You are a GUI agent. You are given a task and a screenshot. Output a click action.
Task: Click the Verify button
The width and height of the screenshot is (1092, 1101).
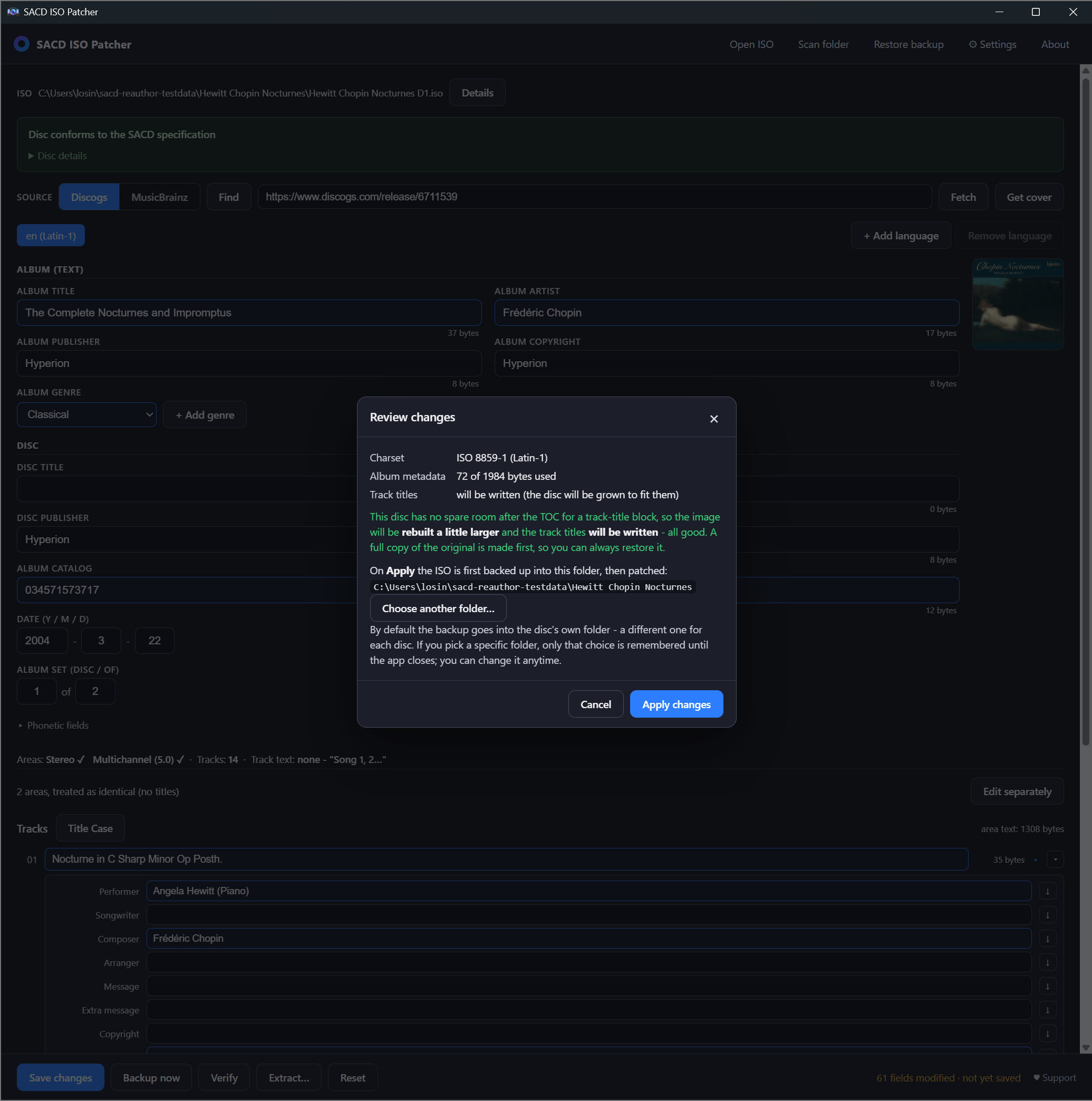(x=224, y=1078)
